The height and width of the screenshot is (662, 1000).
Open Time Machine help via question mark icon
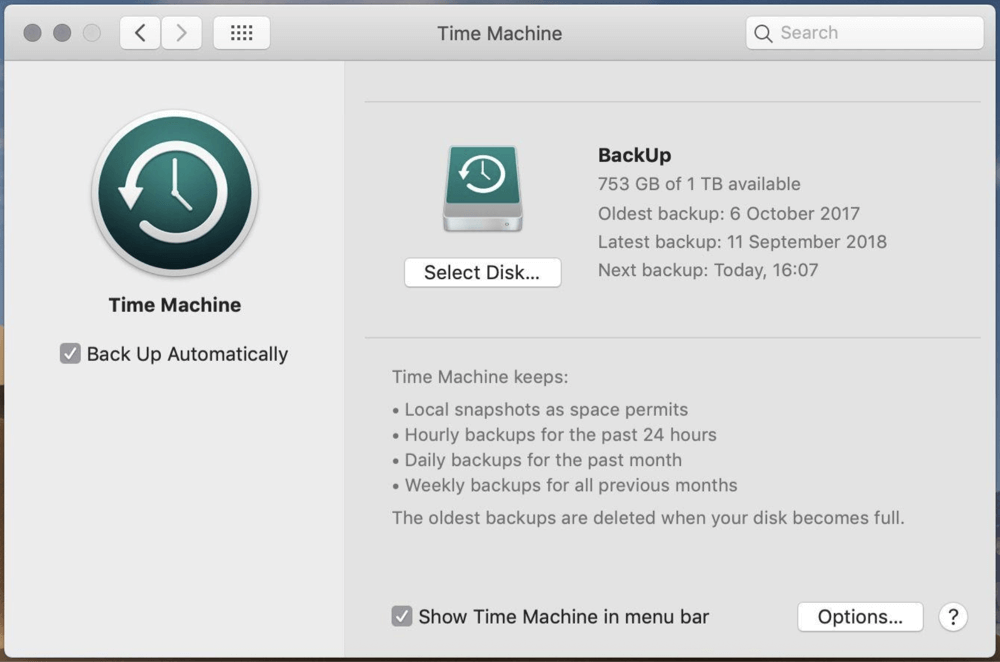[x=953, y=617]
